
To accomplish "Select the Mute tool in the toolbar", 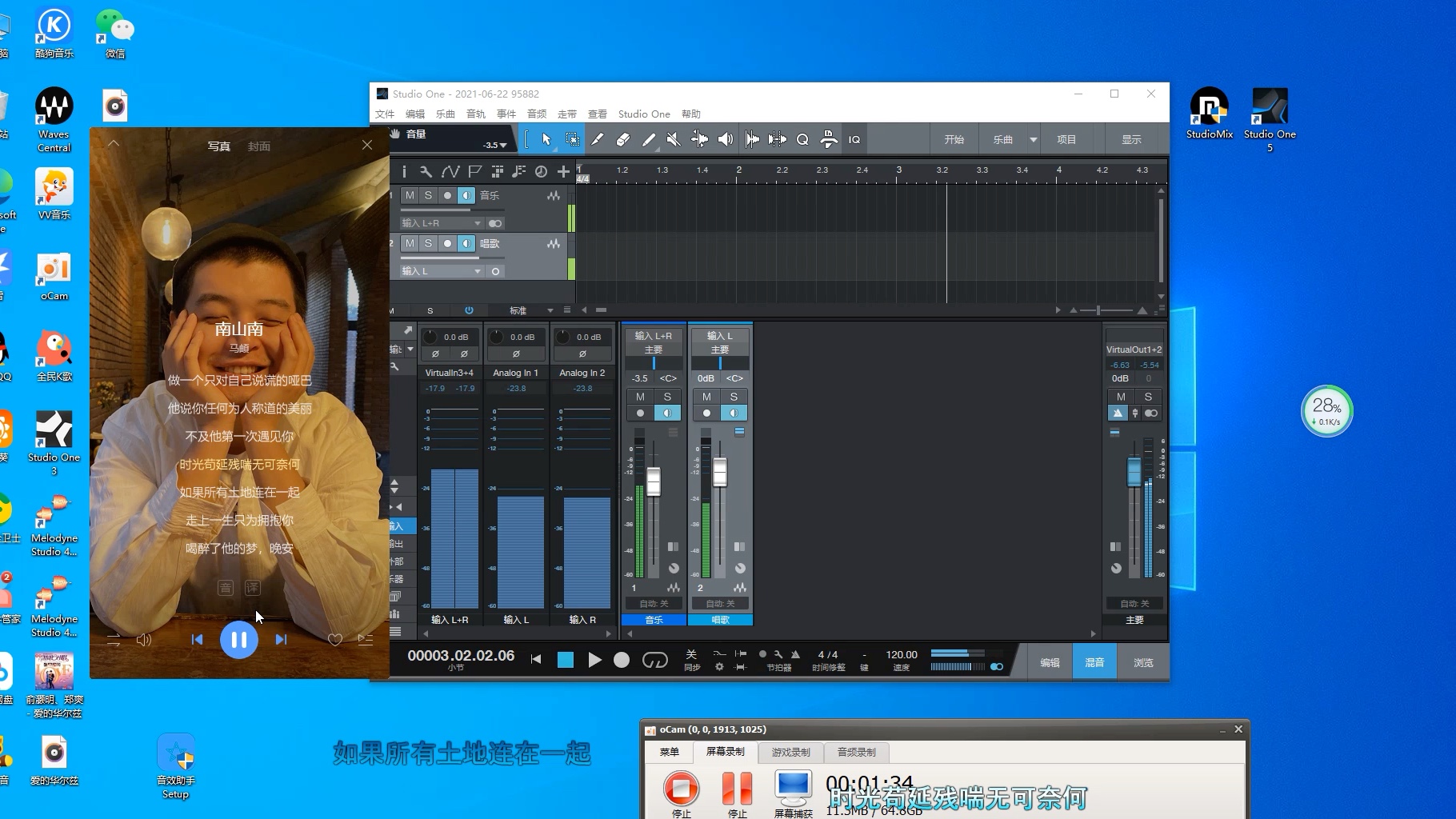I will (x=673, y=139).
